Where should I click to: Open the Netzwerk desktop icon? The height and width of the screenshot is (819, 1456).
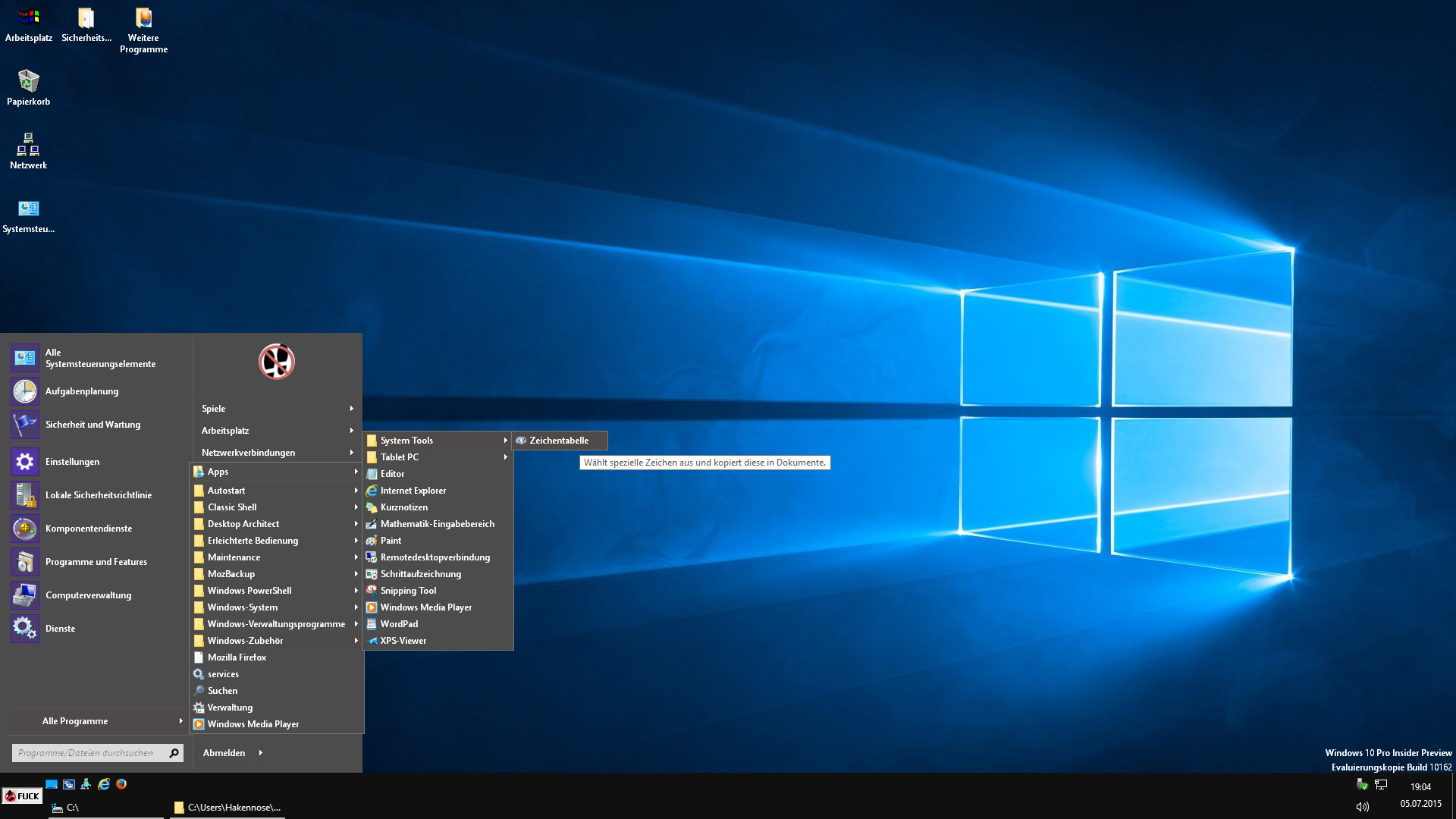(28, 145)
